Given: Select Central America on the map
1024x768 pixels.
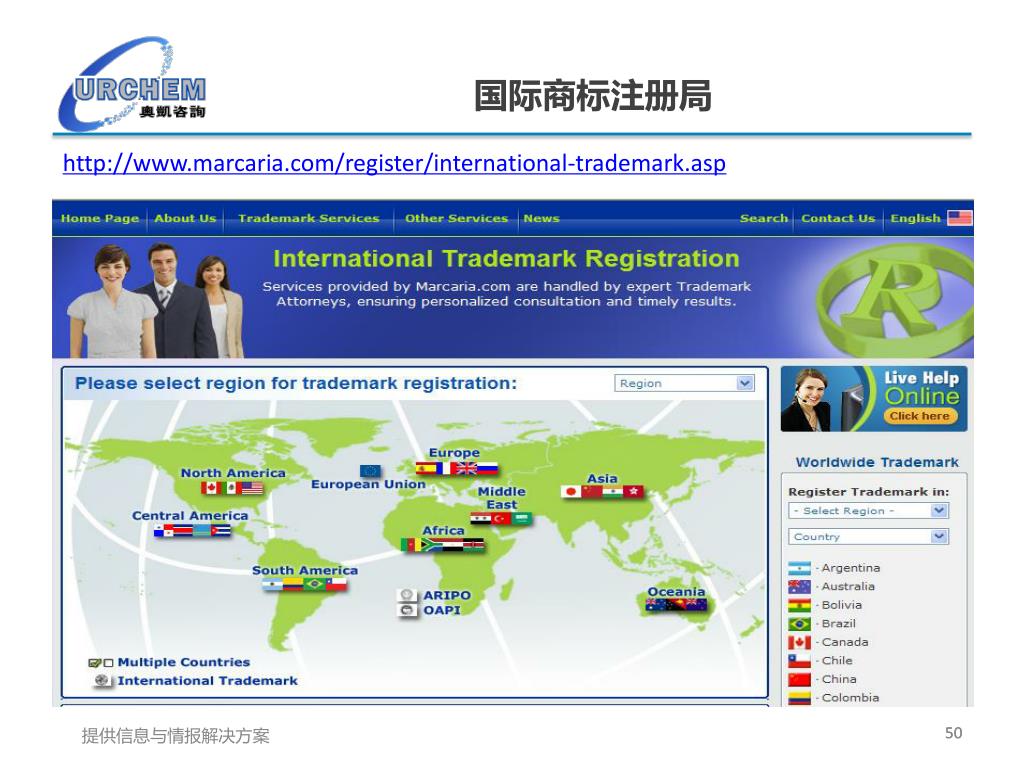Looking at the screenshot, I should coord(190,515).
